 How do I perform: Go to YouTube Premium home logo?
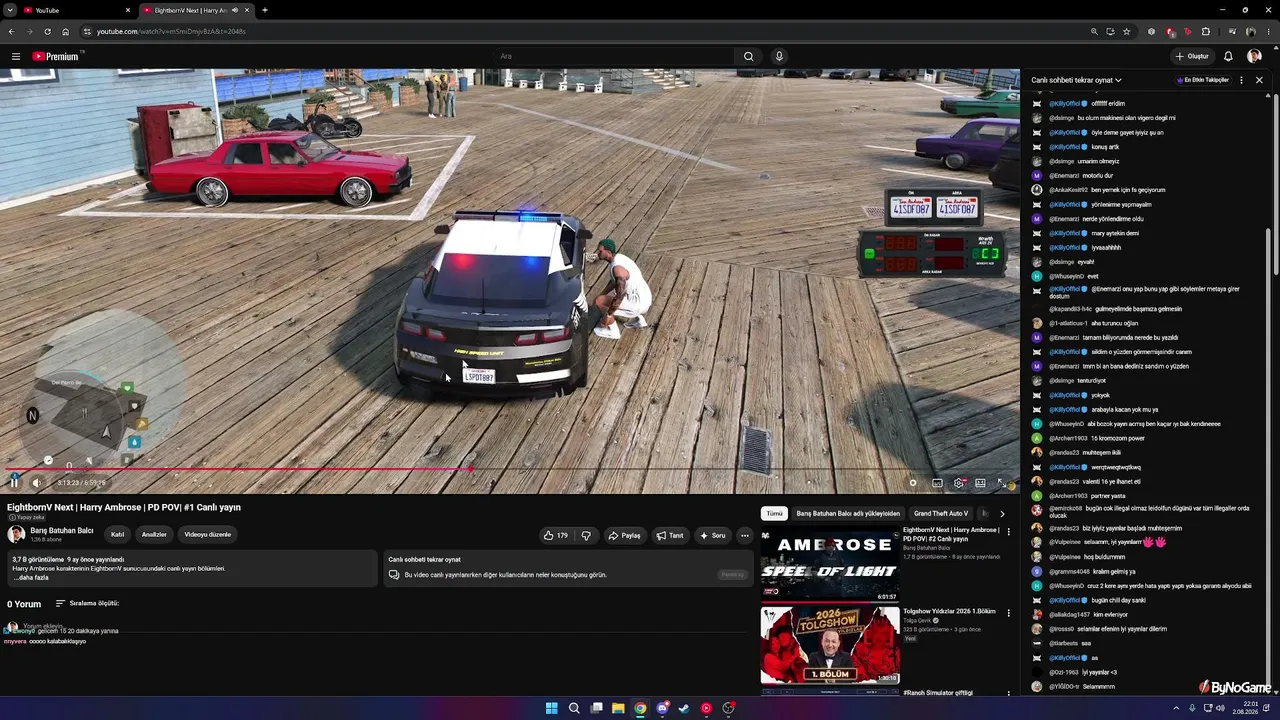pos(55,56)
